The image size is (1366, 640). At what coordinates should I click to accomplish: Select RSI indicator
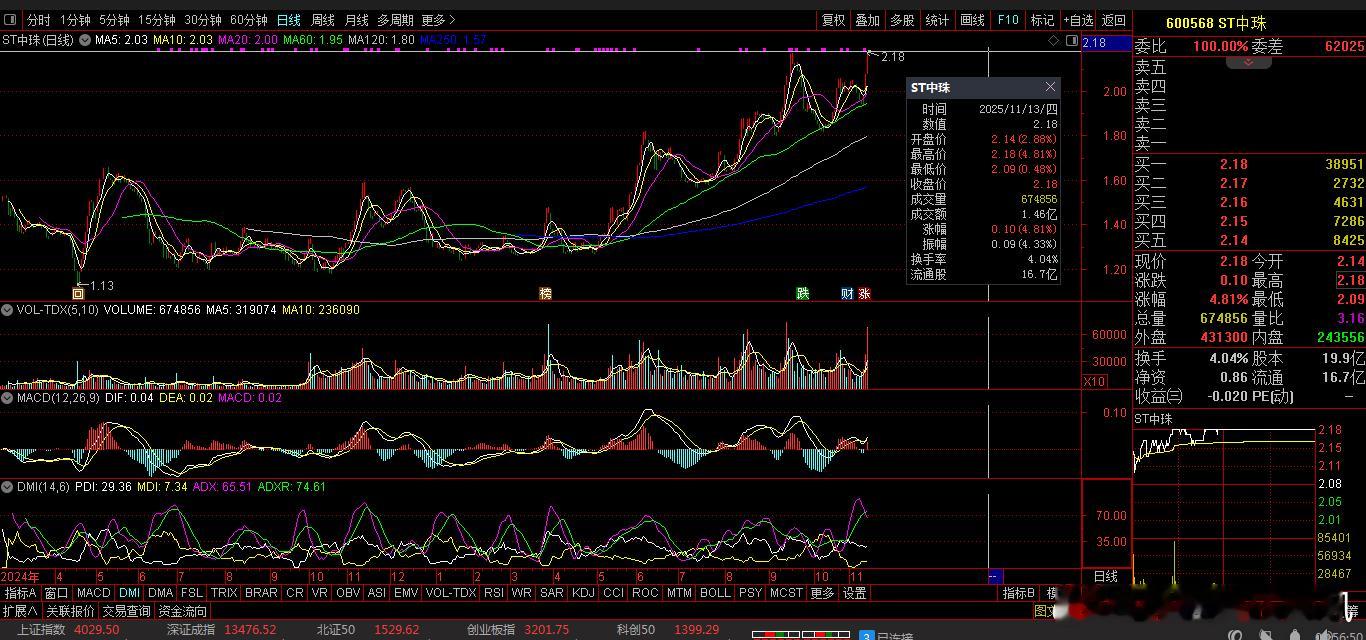(x=493, y=593)
